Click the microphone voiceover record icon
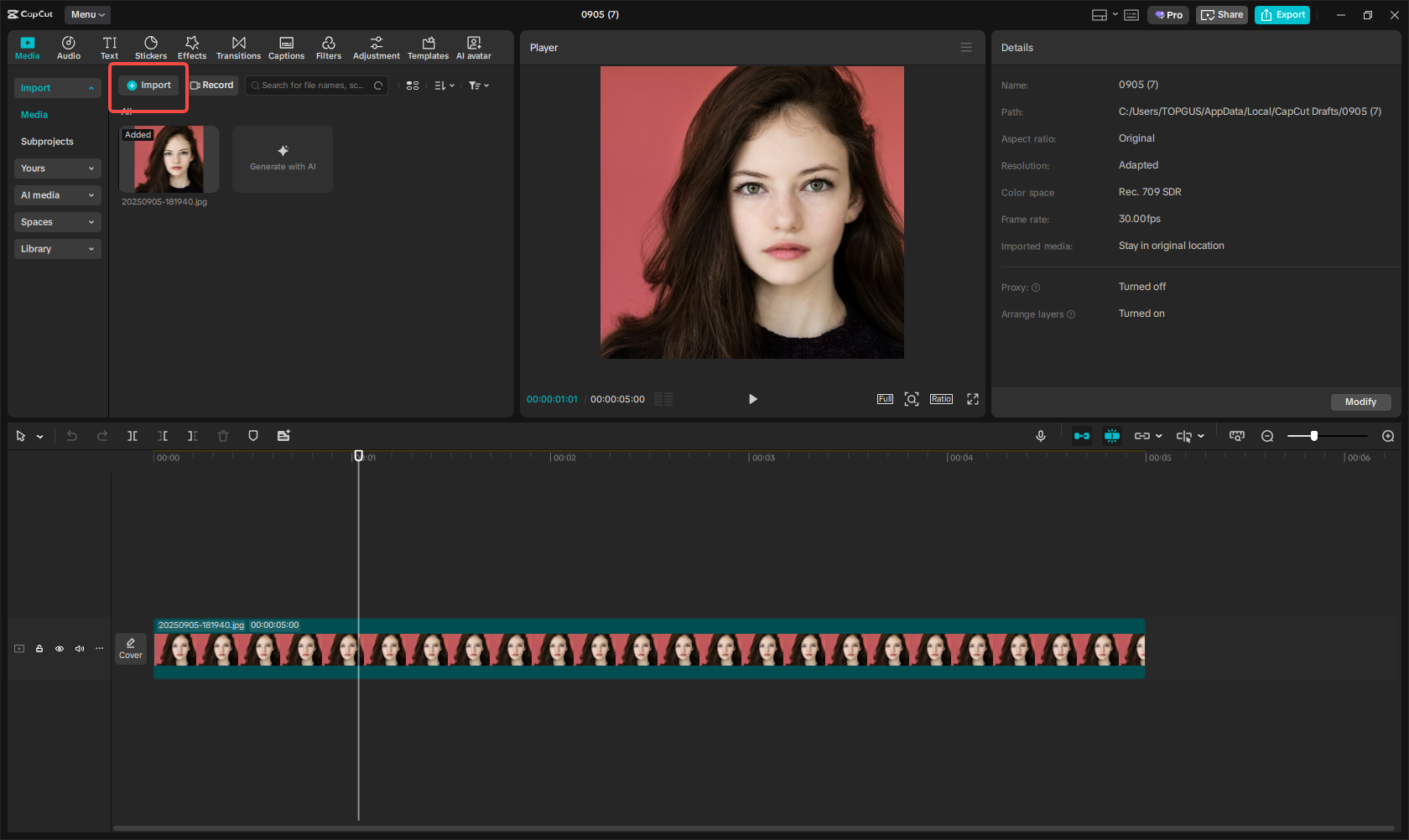 point(1041,436)
